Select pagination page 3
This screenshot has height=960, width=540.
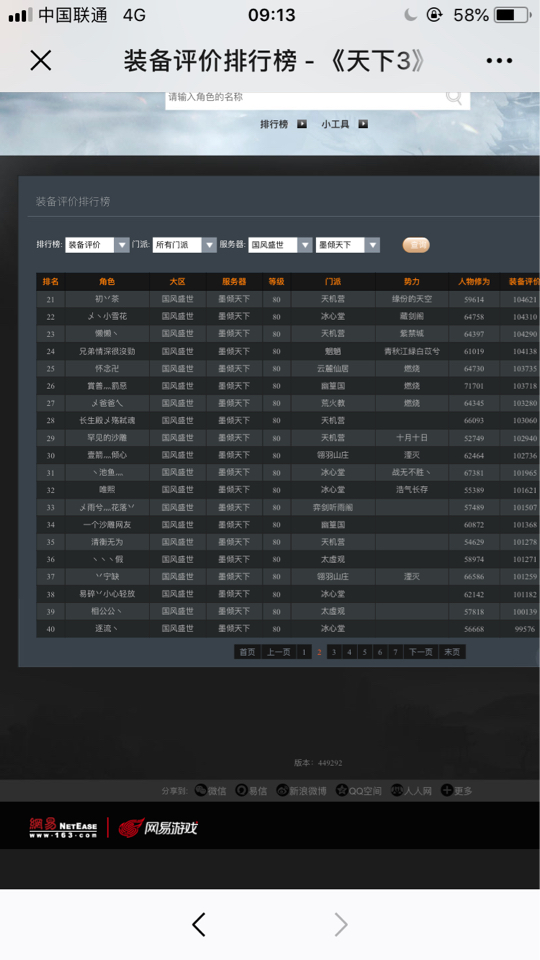click(x=334, y=652)
